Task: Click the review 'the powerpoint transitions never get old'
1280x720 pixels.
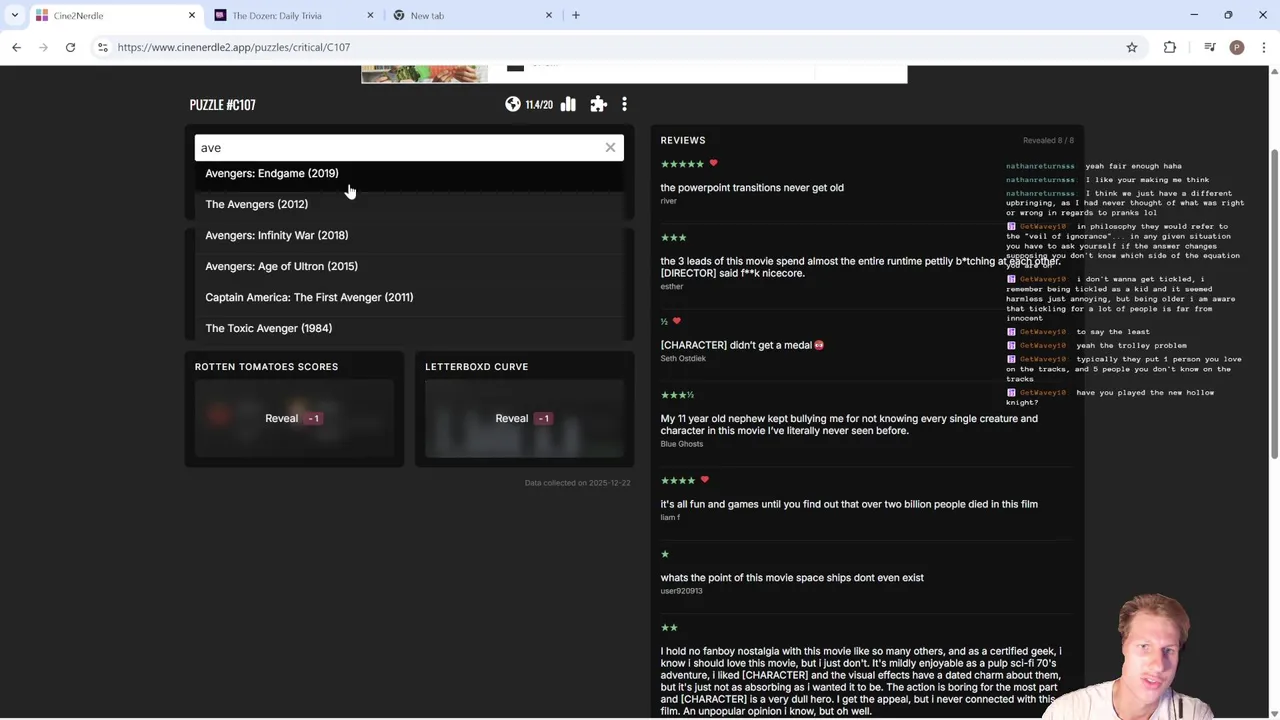Action: 752,187
